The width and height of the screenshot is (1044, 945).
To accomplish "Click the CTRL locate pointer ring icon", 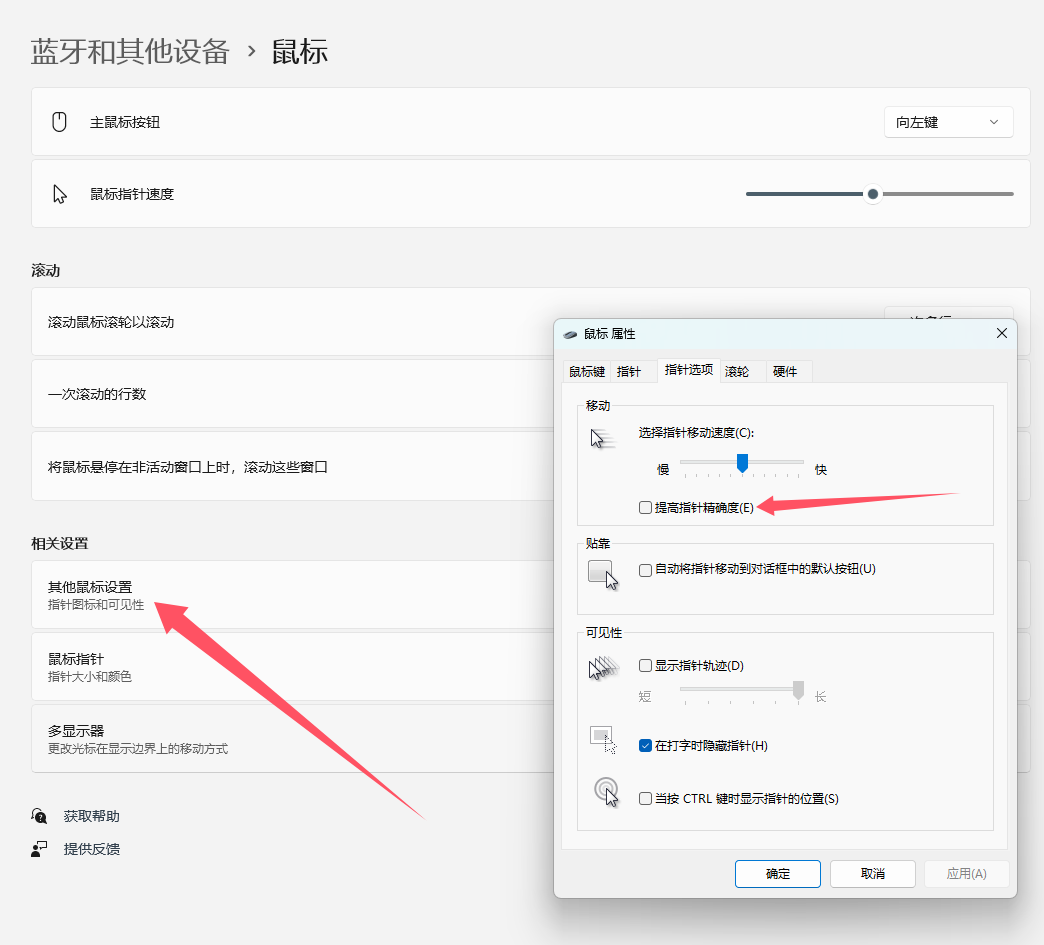I will [x=607, y=792].
